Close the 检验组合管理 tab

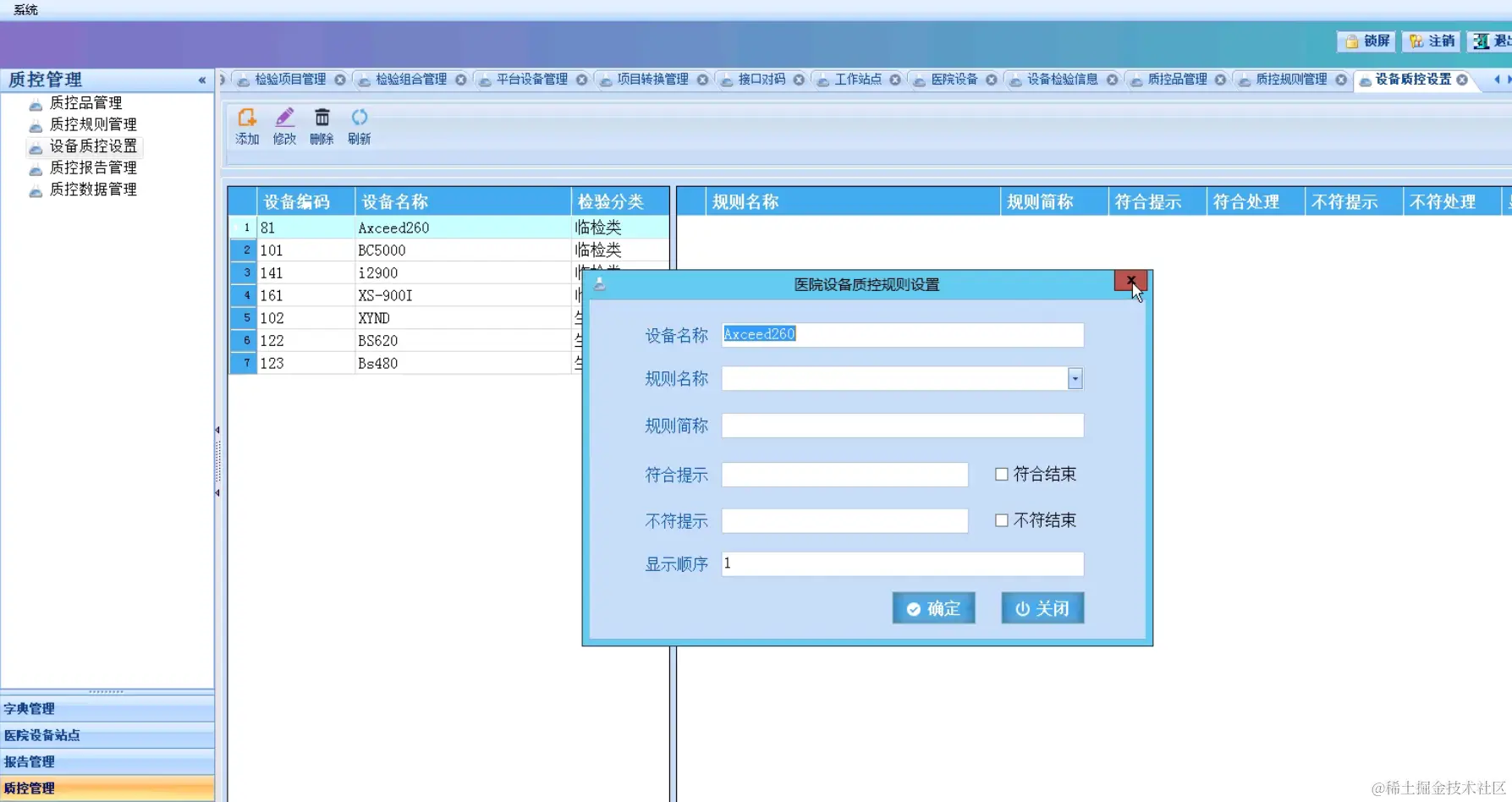coord(460,80)
